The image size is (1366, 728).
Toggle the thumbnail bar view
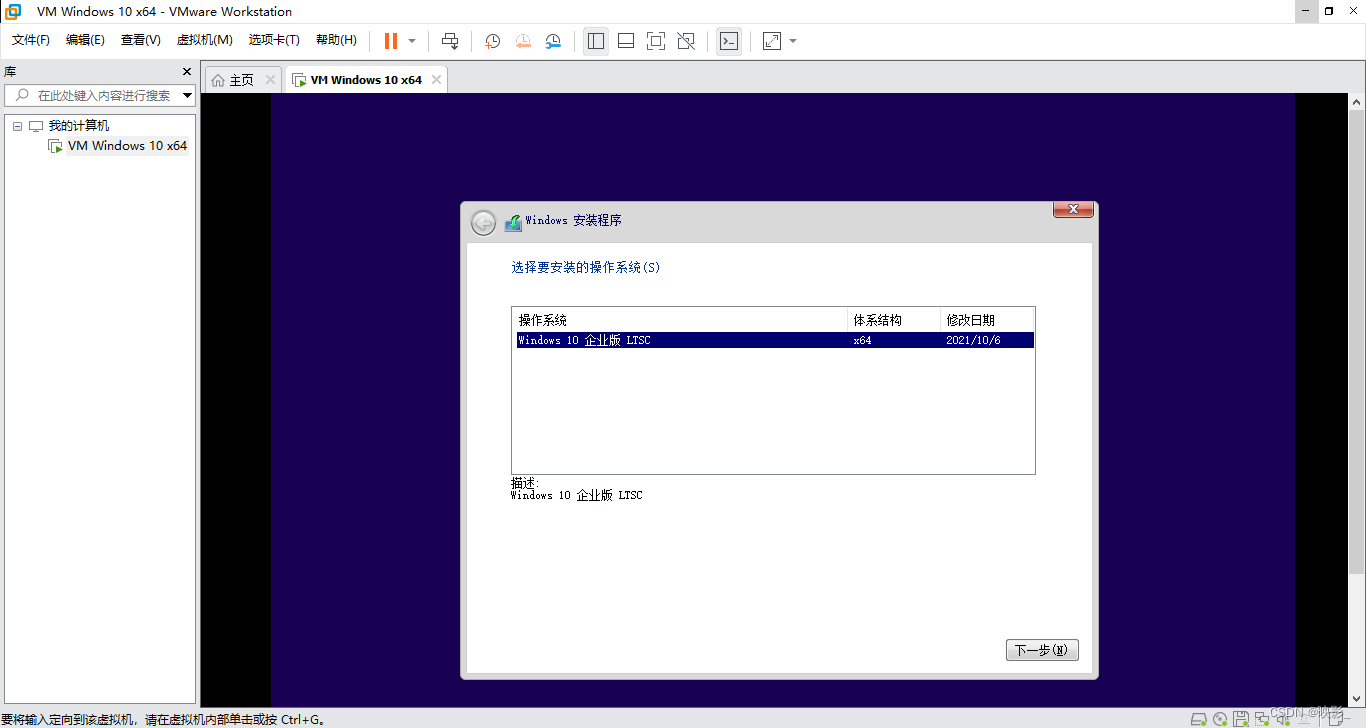point(626,41)
